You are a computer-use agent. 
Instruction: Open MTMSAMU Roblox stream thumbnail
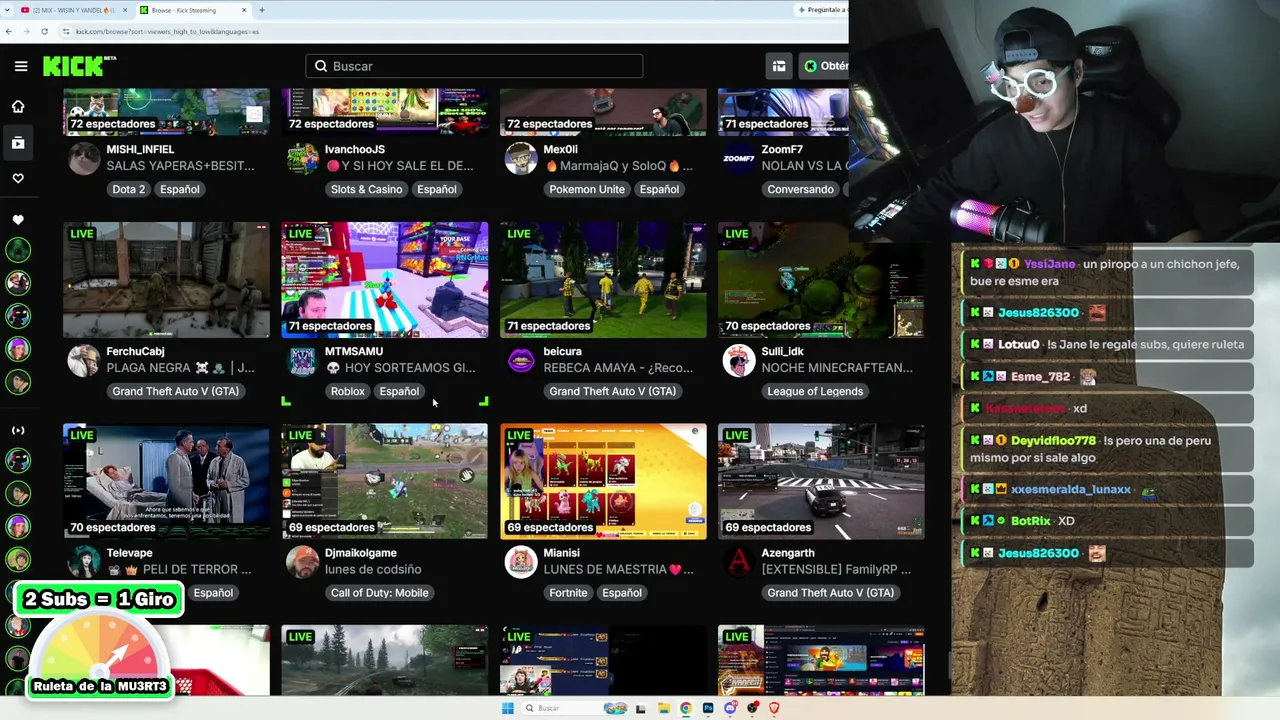coord(385,280)
